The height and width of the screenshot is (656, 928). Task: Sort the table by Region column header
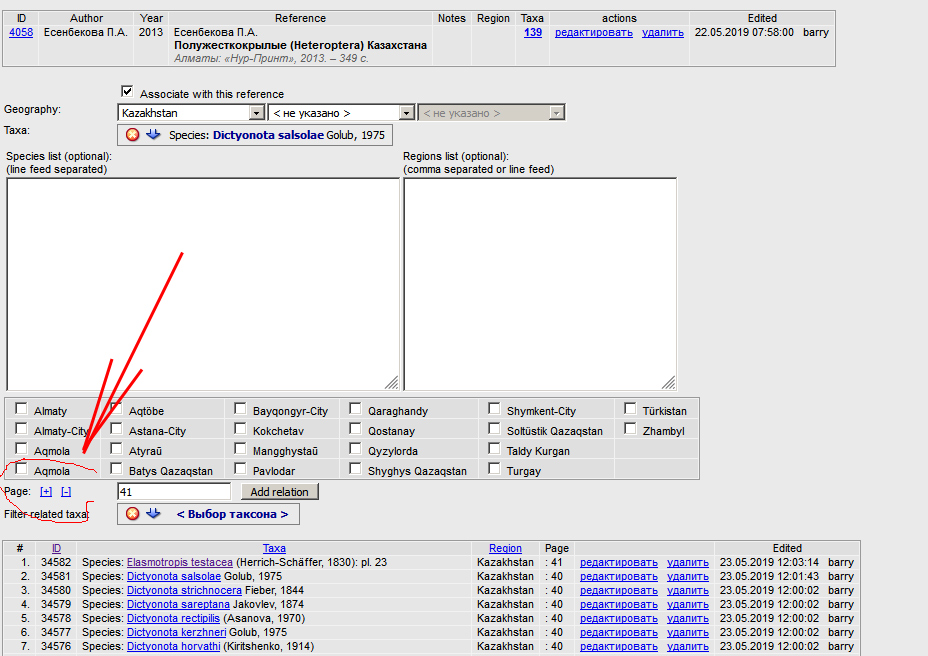click(505, 548)
